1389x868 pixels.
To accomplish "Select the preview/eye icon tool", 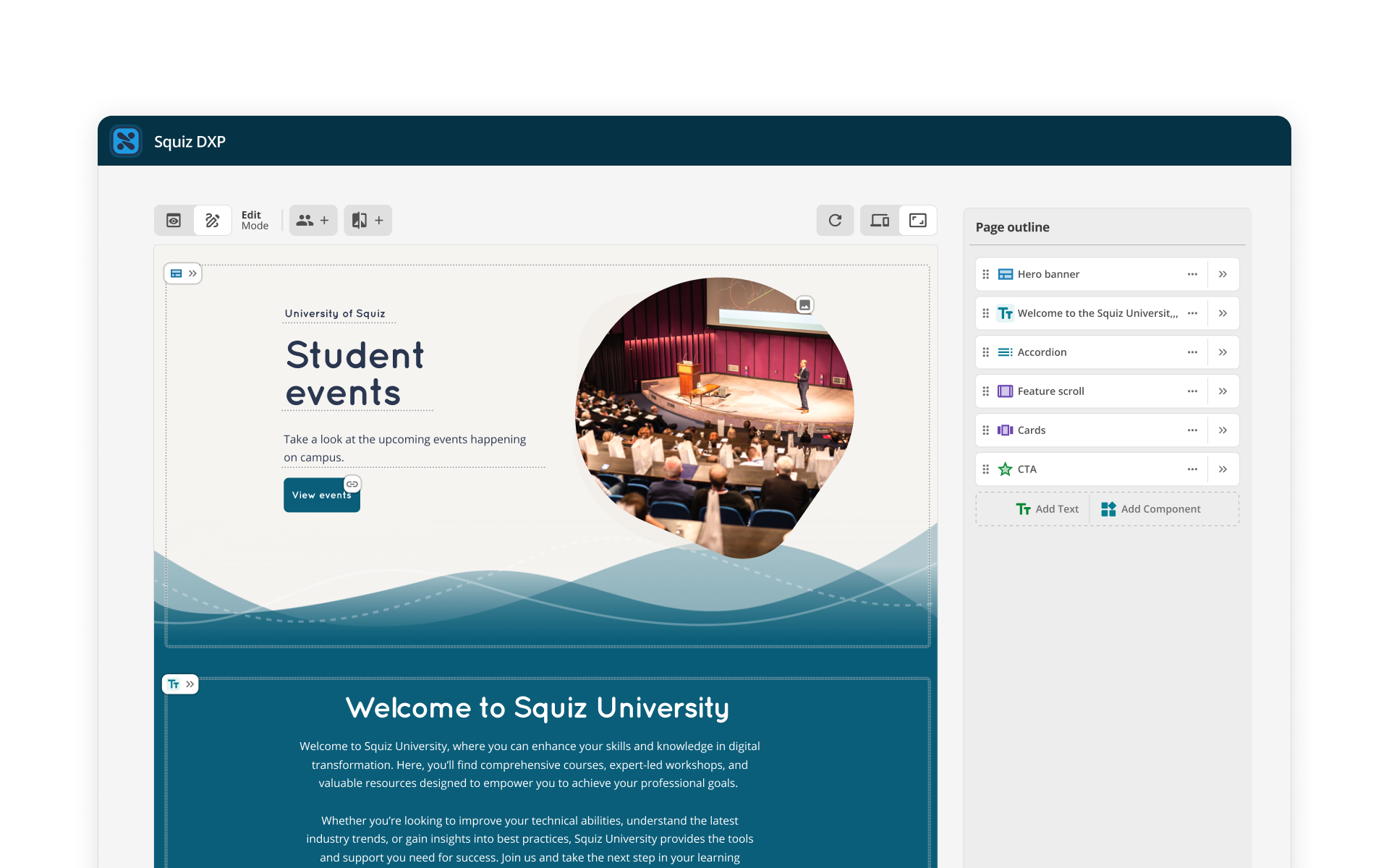I will 173,219.
